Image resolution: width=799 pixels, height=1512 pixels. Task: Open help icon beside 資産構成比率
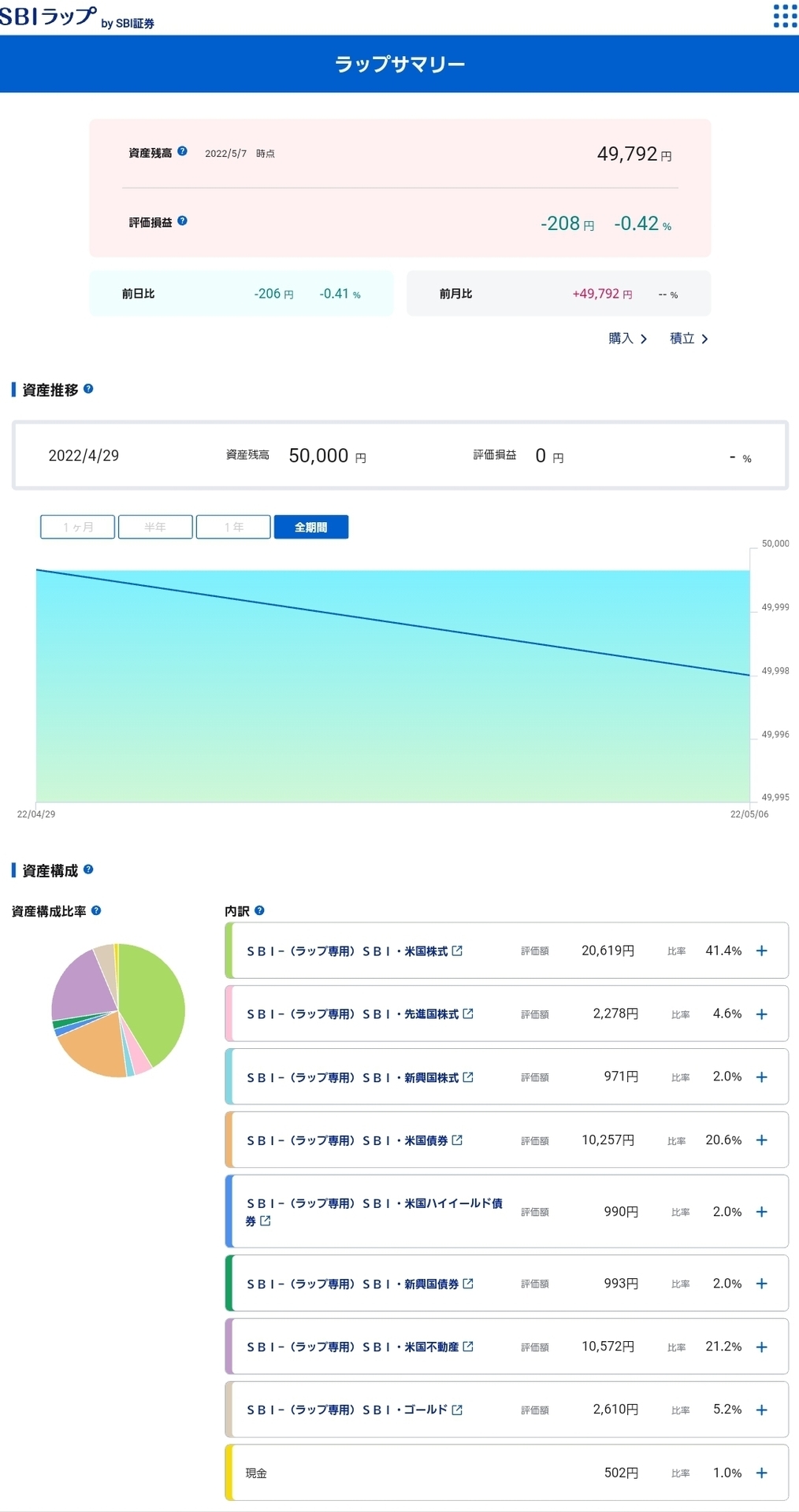[x=96, y=910]
